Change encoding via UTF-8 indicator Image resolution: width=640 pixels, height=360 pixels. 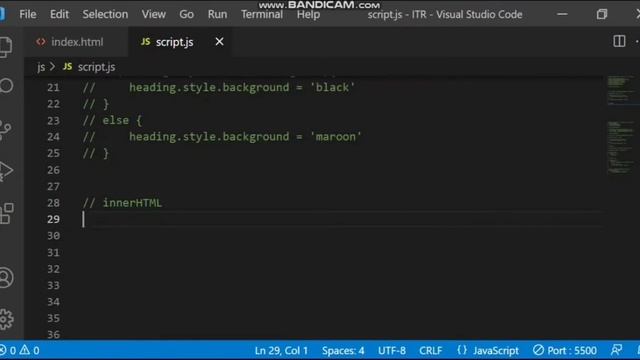click(x=391, y=350)
